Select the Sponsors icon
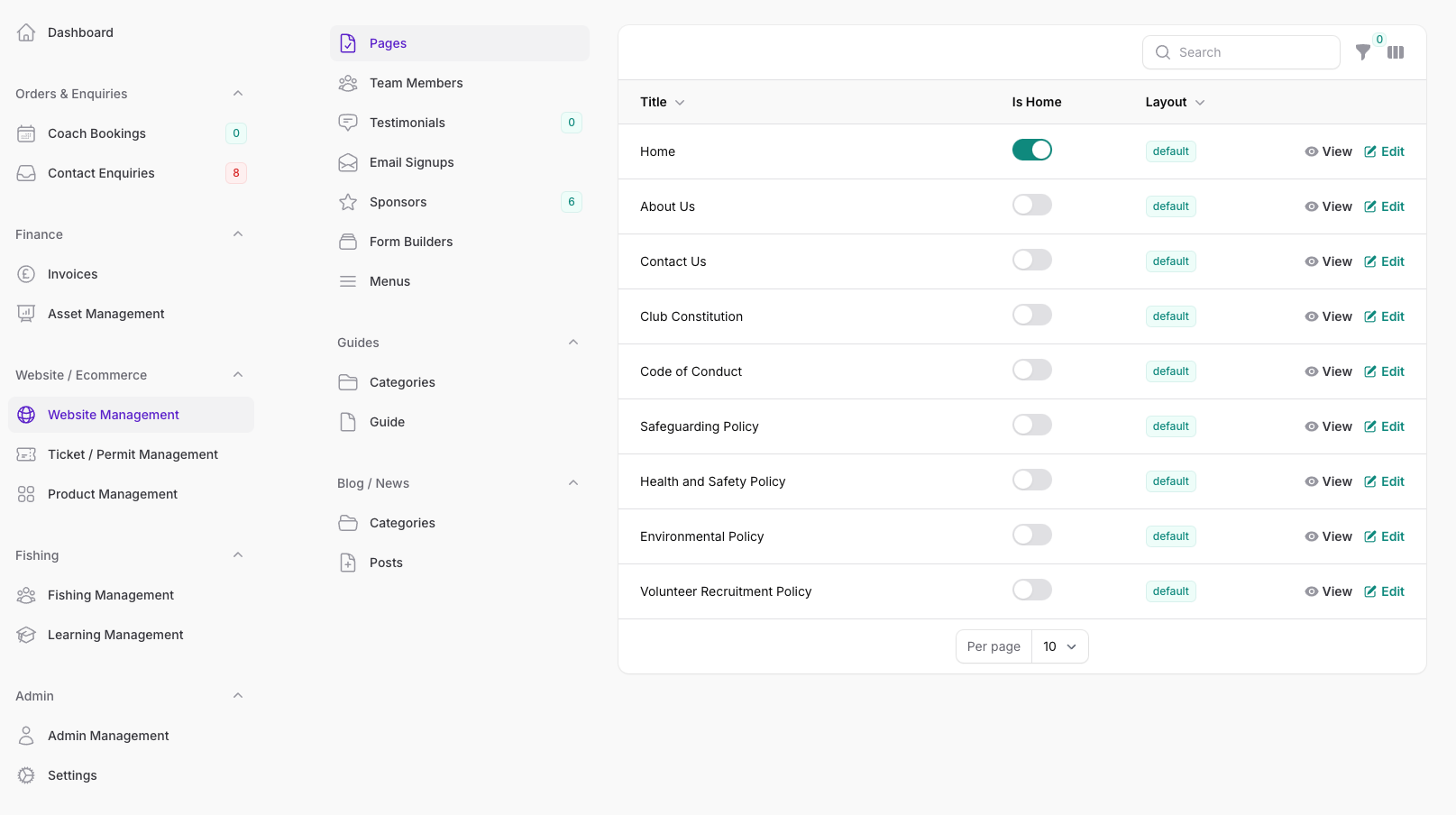Screen dimensions: 1456x815 [348, 201]
